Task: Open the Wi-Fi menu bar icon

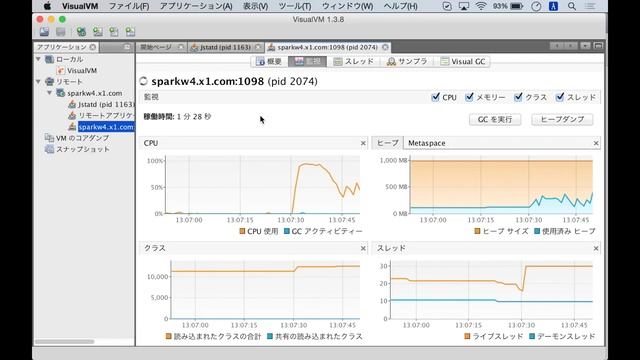Action: tap(481, 6)
